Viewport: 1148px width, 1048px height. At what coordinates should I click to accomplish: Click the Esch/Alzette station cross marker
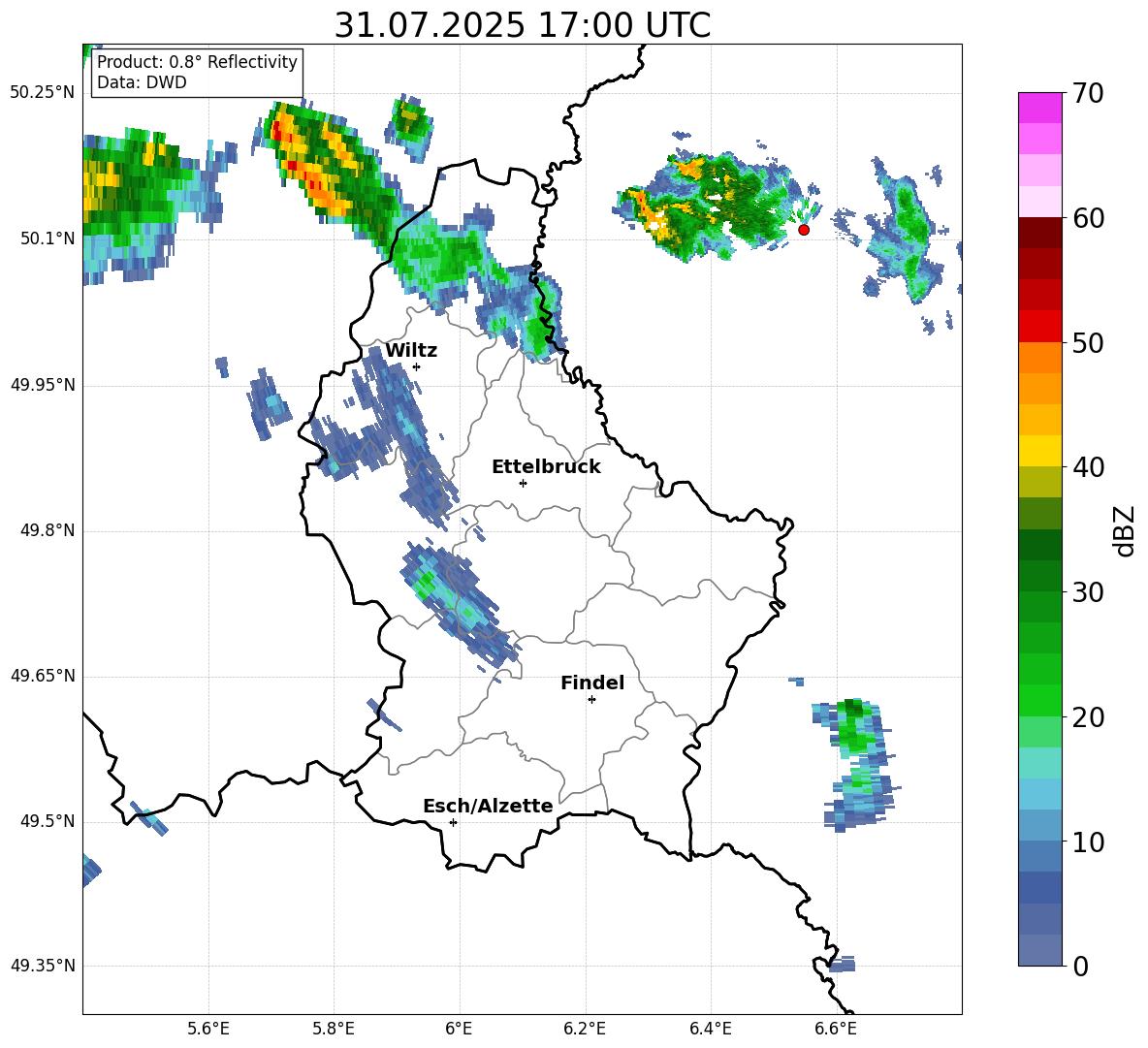[453, 822]
